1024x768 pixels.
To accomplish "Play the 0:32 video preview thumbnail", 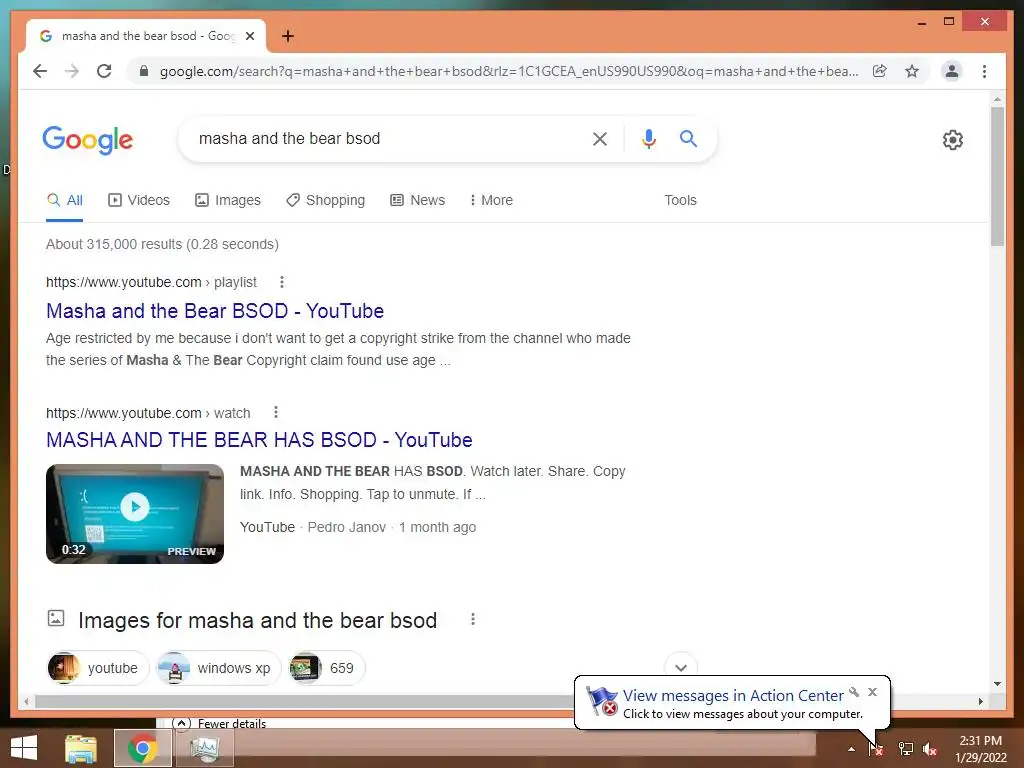I will pos(135,514).
